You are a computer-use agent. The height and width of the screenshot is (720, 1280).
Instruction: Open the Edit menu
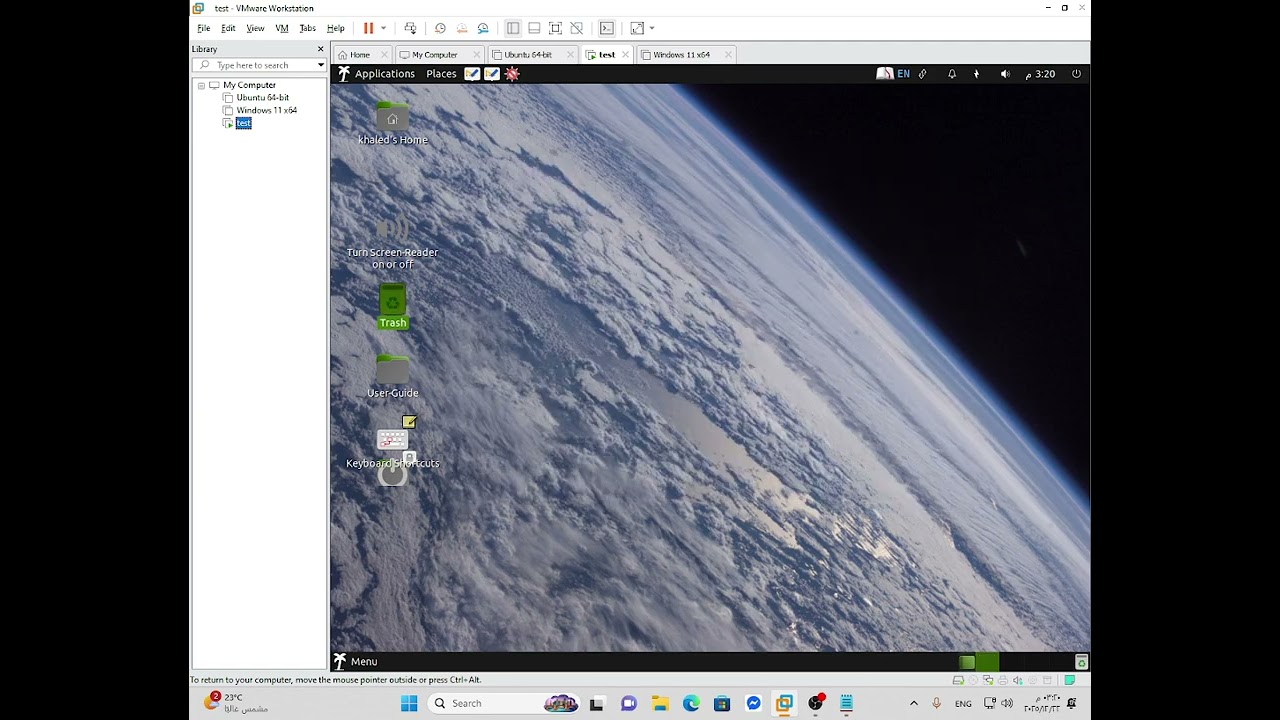click(228, 28)
